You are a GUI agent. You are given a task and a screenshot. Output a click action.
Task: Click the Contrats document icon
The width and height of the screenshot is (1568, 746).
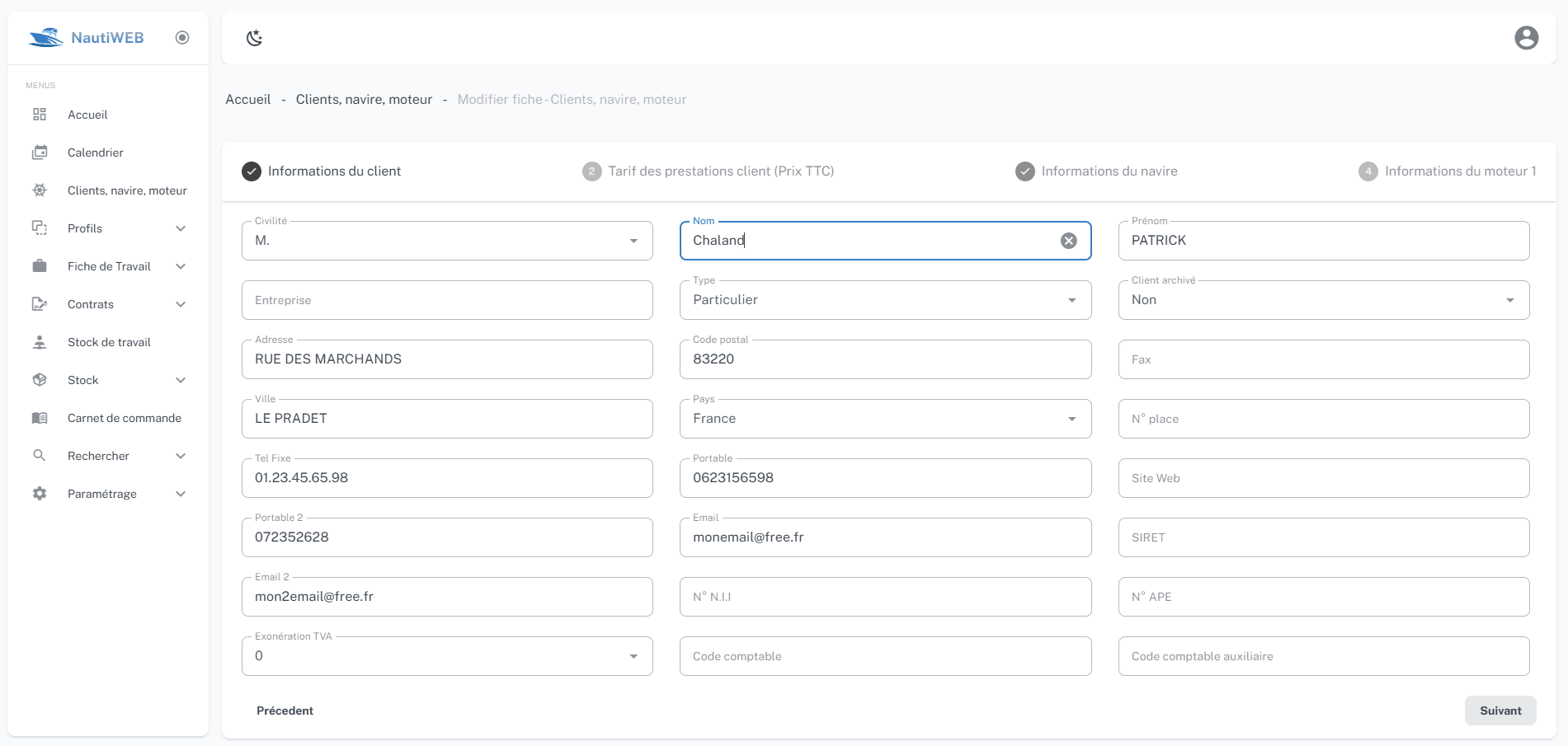[40, 304]
